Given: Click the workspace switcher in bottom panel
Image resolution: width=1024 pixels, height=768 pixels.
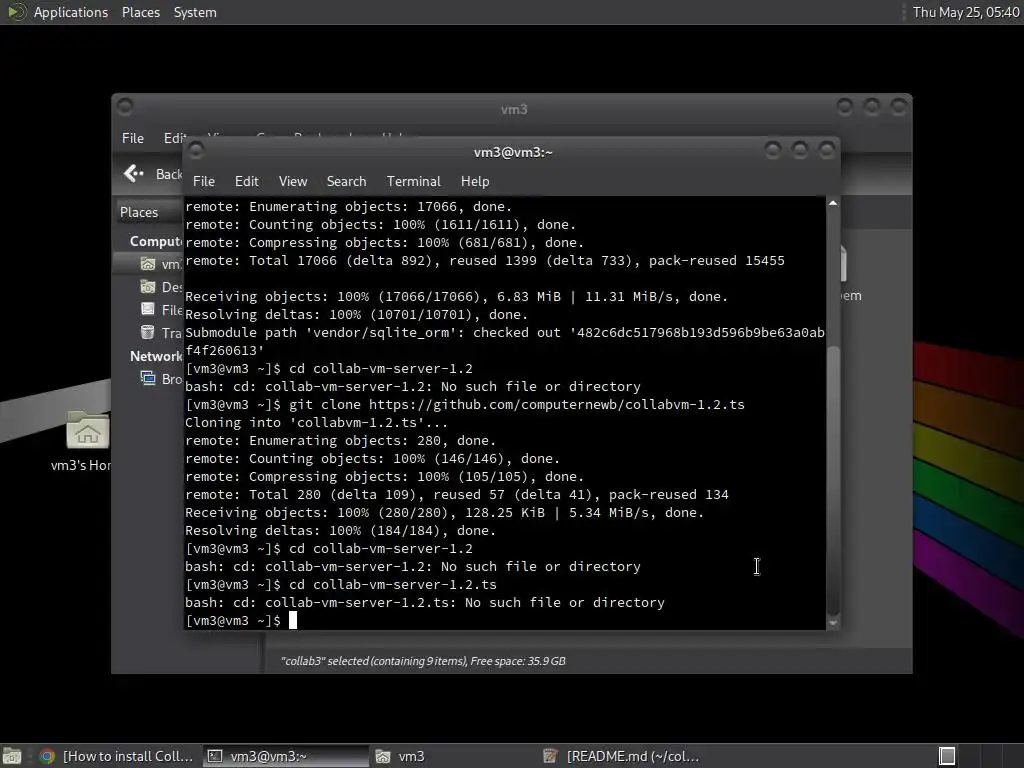Looking at the screenshot, I should pyautogui.click(x=947, y=756).
